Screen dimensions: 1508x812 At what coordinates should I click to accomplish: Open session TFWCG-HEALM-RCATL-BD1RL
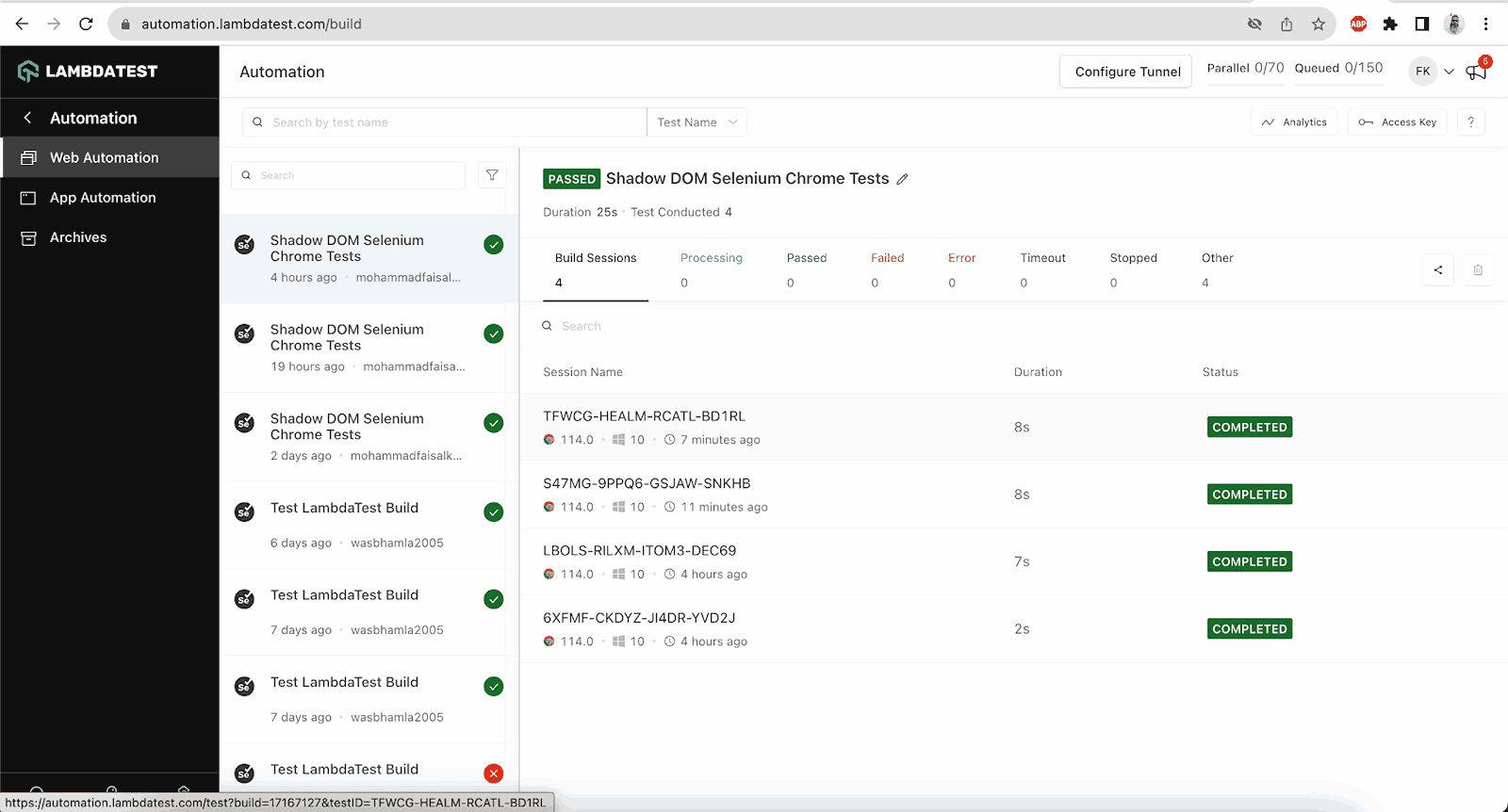click(644, 416)
